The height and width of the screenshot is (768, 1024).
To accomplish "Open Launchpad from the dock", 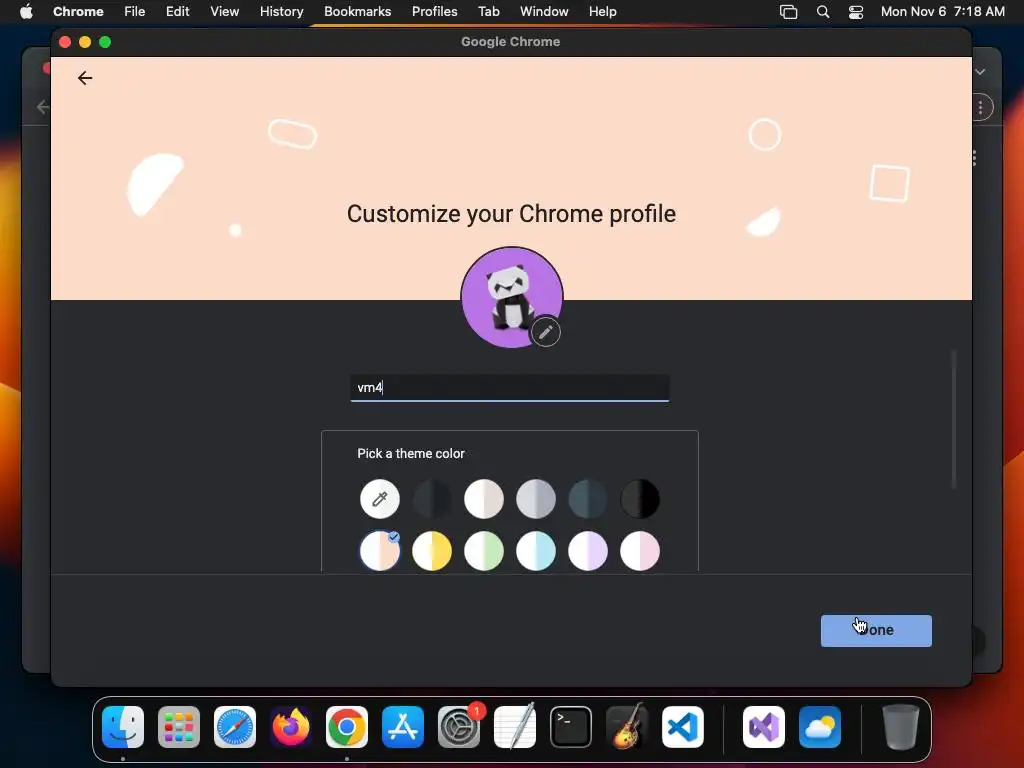I will 179,727.
